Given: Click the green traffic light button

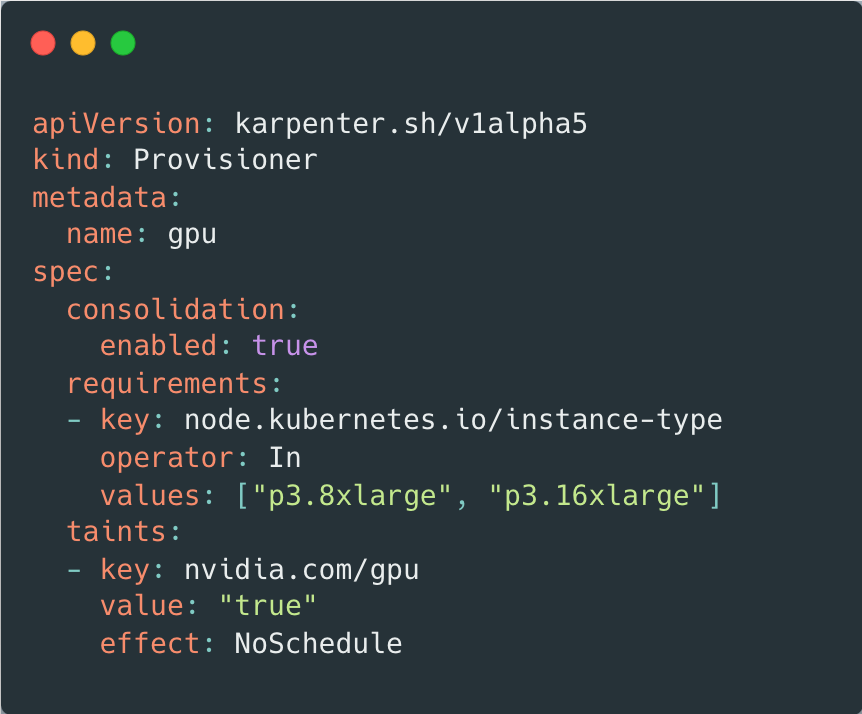Looking at the screenshot, I should click(x=122, y=43).
